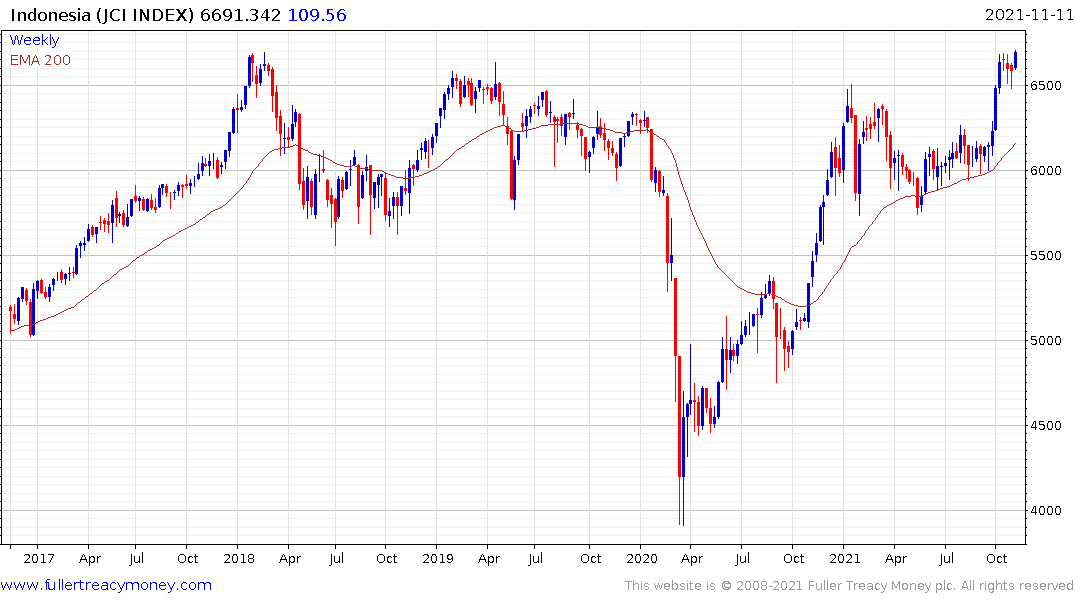Click the 5500 price axis label
The width and height of the screenshot is (1075, 600).
(1046, 256)
